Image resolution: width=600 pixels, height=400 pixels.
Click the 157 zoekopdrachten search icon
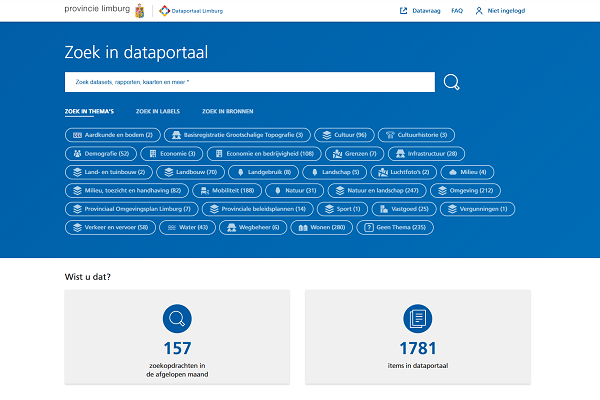(x=177, y=319)
